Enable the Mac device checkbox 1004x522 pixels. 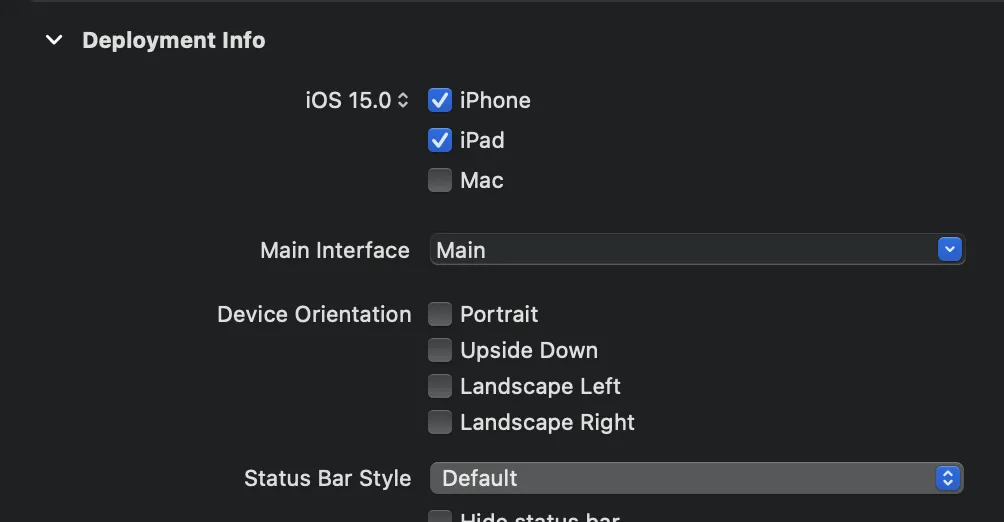click(440, 180)
